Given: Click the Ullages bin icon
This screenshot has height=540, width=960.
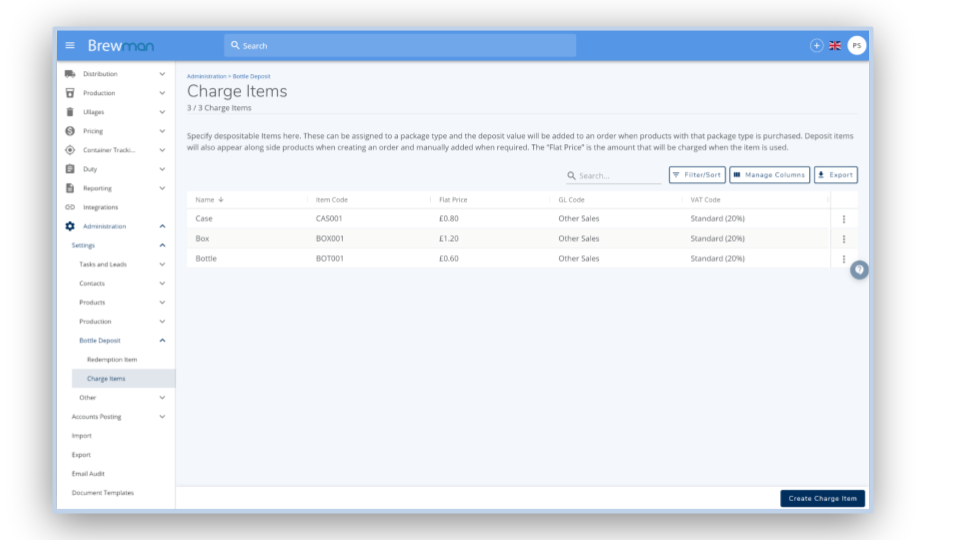Looking at the screenshot, I should click(x=70, y=112).
